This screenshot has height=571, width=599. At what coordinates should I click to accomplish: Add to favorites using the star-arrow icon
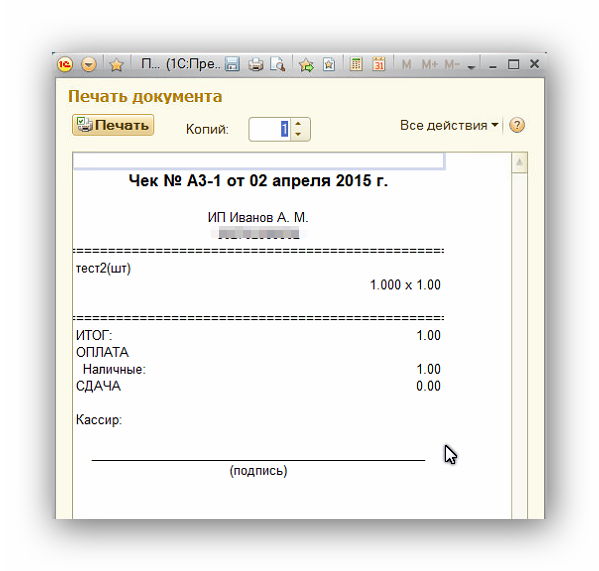(x=306, y=65)
